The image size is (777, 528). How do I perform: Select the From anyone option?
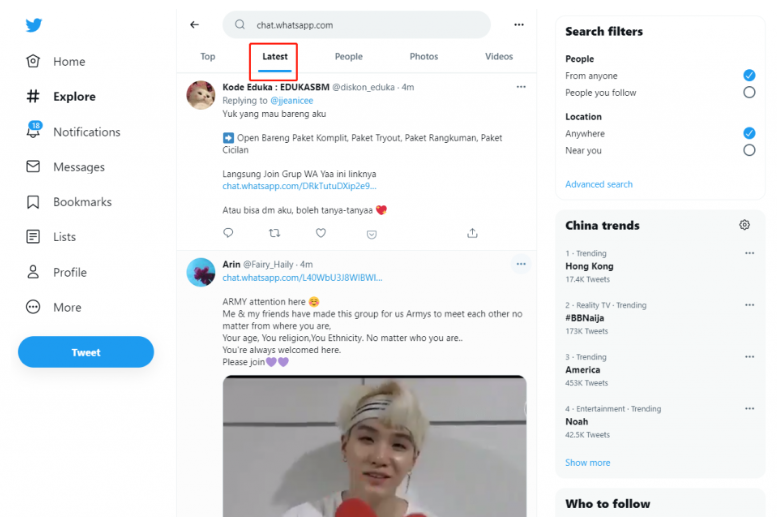[749, 75]
